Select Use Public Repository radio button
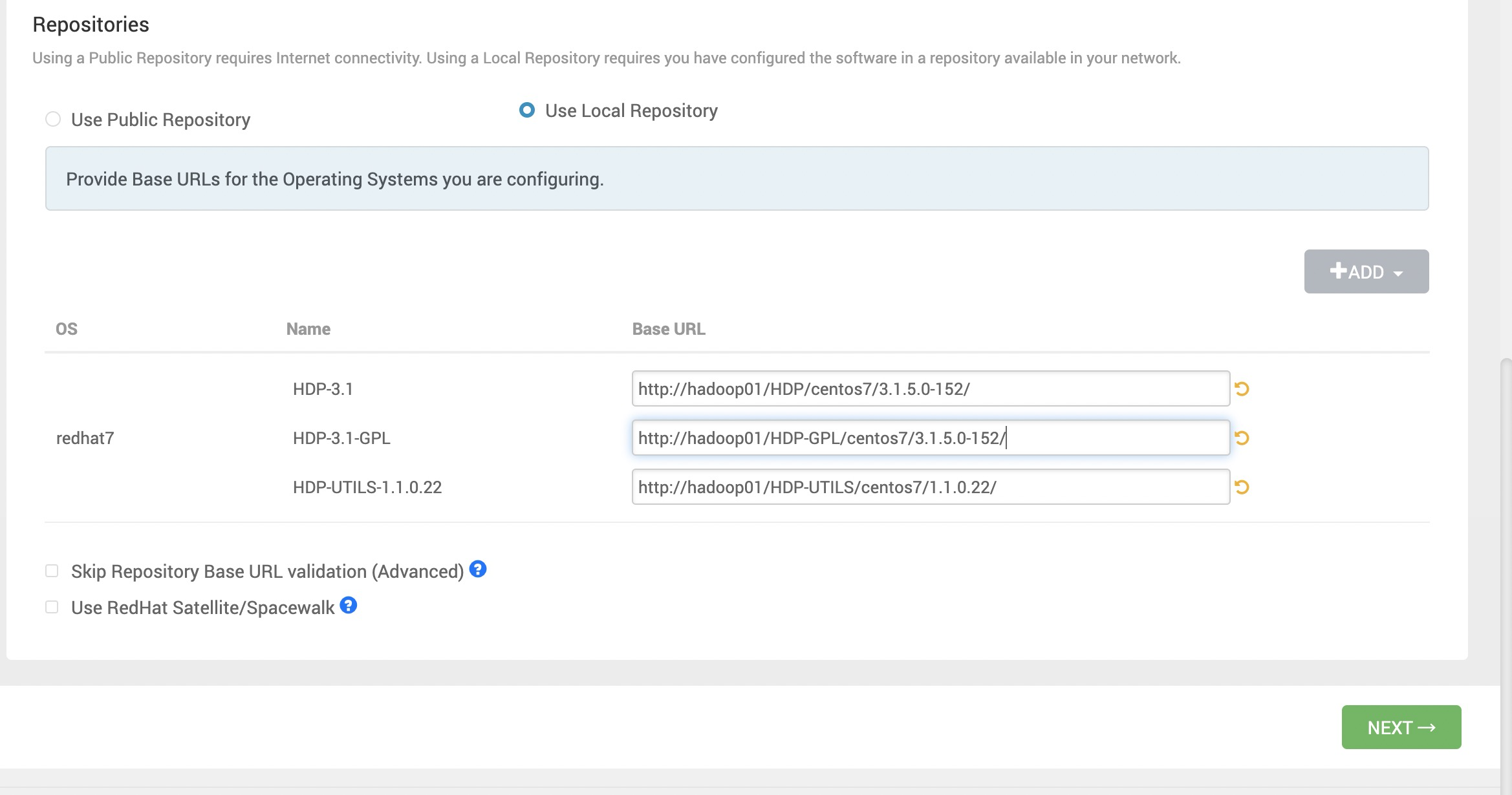Screen dimensions: 1512x795 coord(53,120)
